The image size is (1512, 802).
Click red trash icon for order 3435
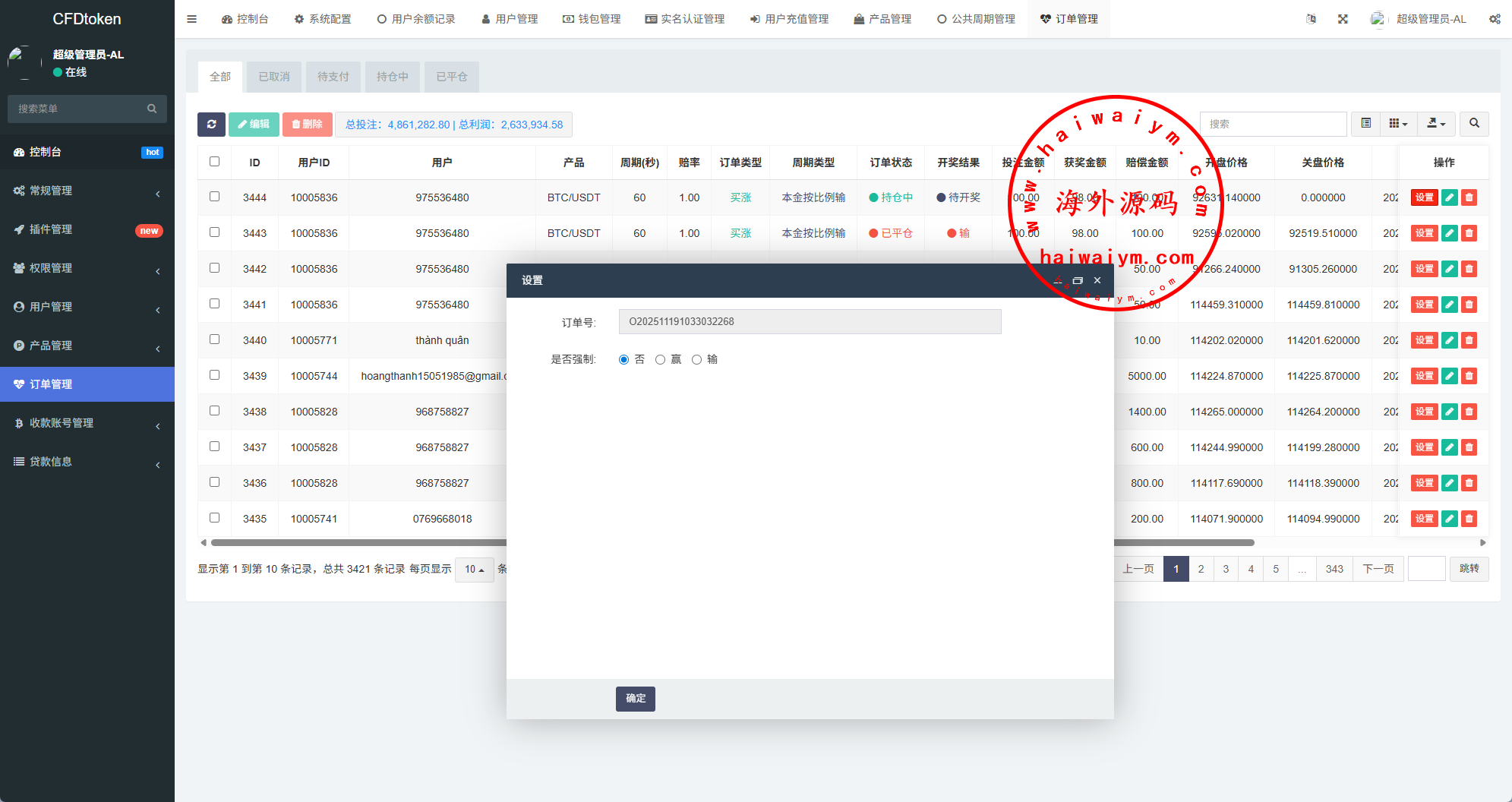[1469, 519]
